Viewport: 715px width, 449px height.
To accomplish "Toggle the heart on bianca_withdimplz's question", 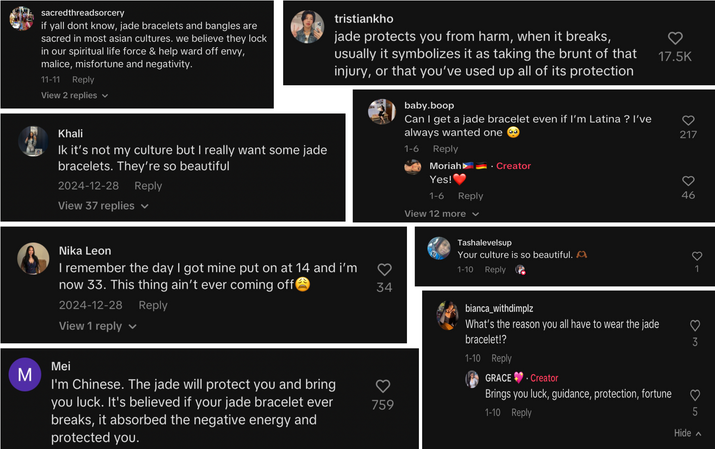I will click(695, 326).
